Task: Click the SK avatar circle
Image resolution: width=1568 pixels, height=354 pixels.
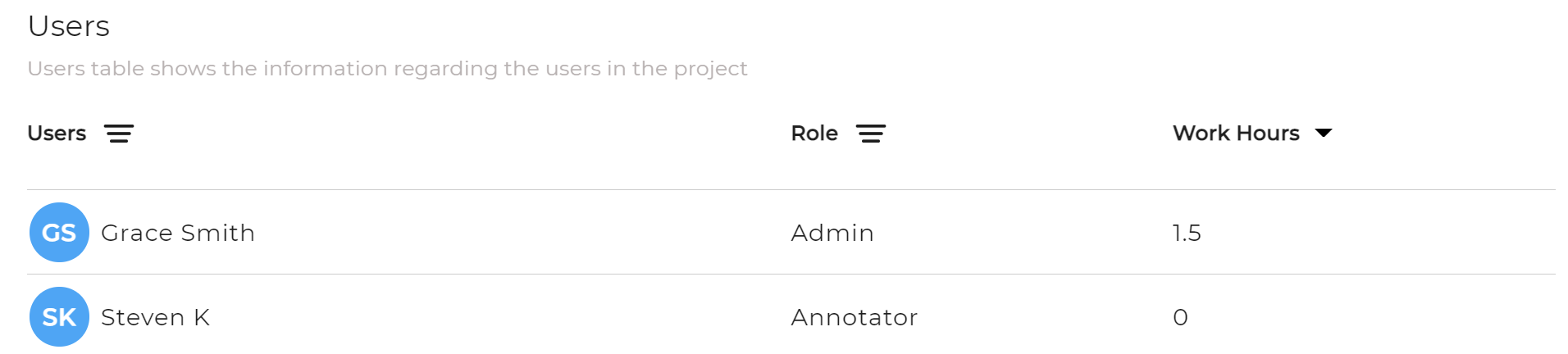Action: pyautogui.click(x=59, y=317)
